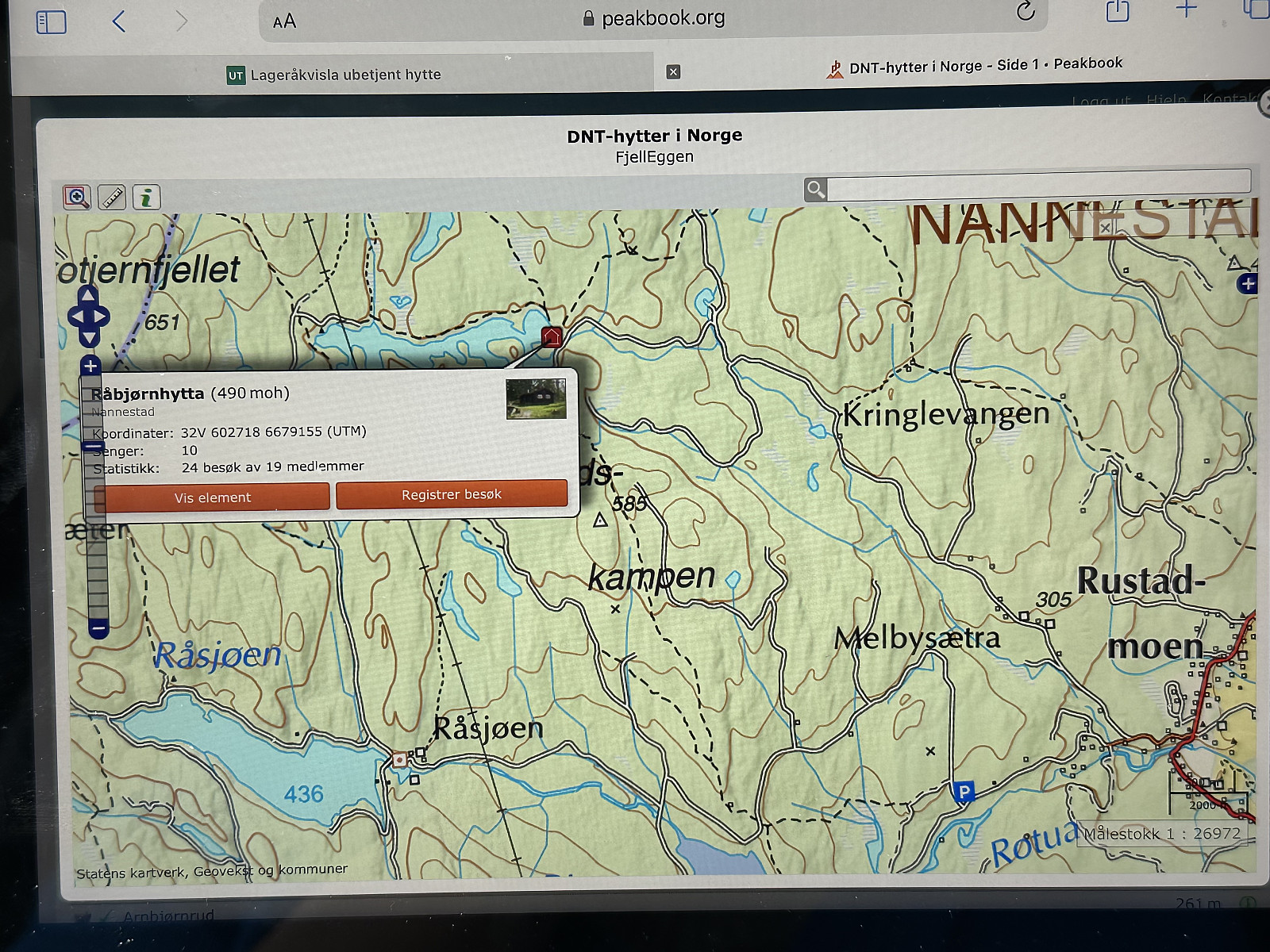Go back to previous page
The height and width of the screenshot is (952, 1270).
(119, 21)
